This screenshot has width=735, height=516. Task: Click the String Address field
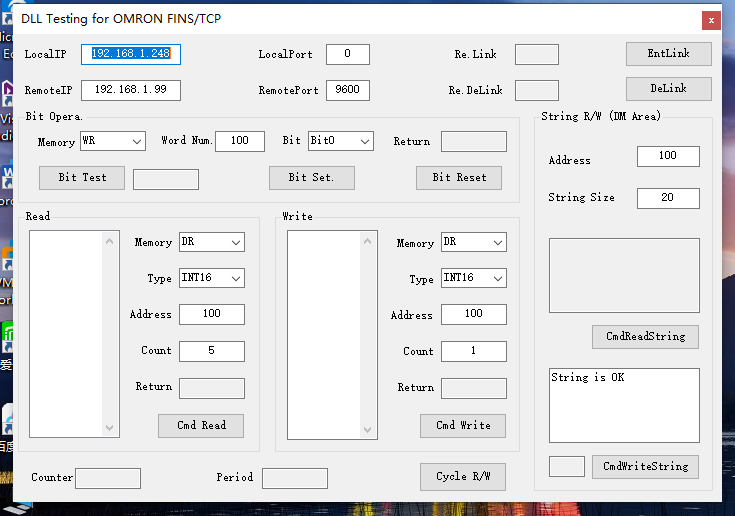668,156
